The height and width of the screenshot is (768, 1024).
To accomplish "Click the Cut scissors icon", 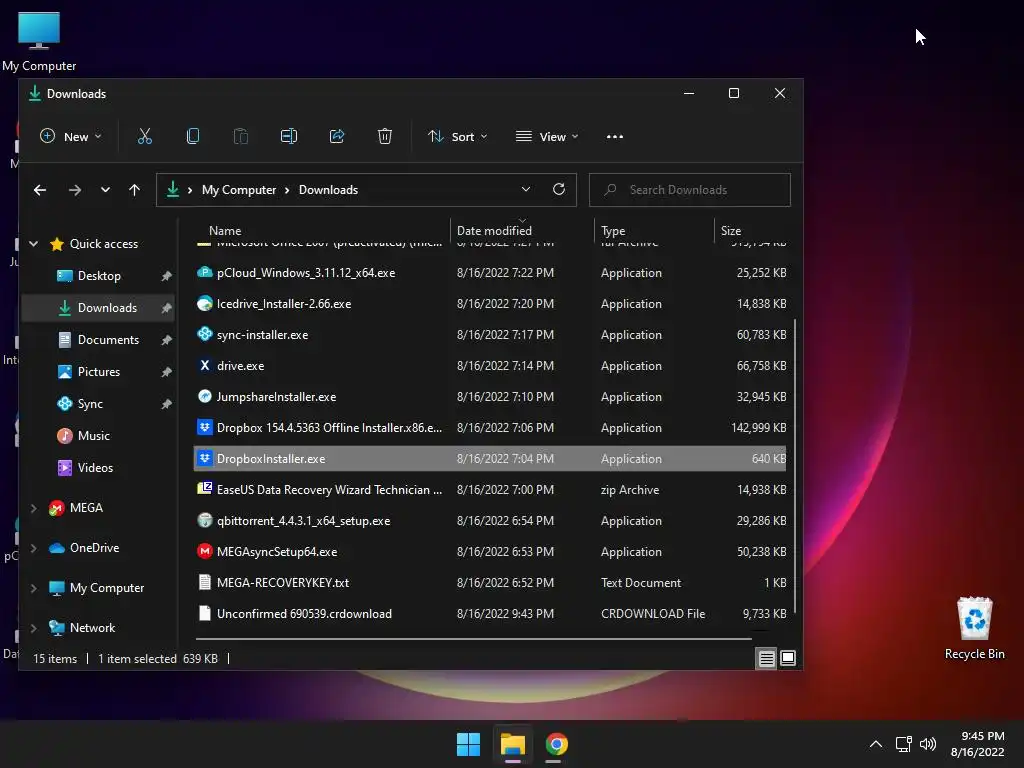I will pyautogui.click(x=144, y=136).
